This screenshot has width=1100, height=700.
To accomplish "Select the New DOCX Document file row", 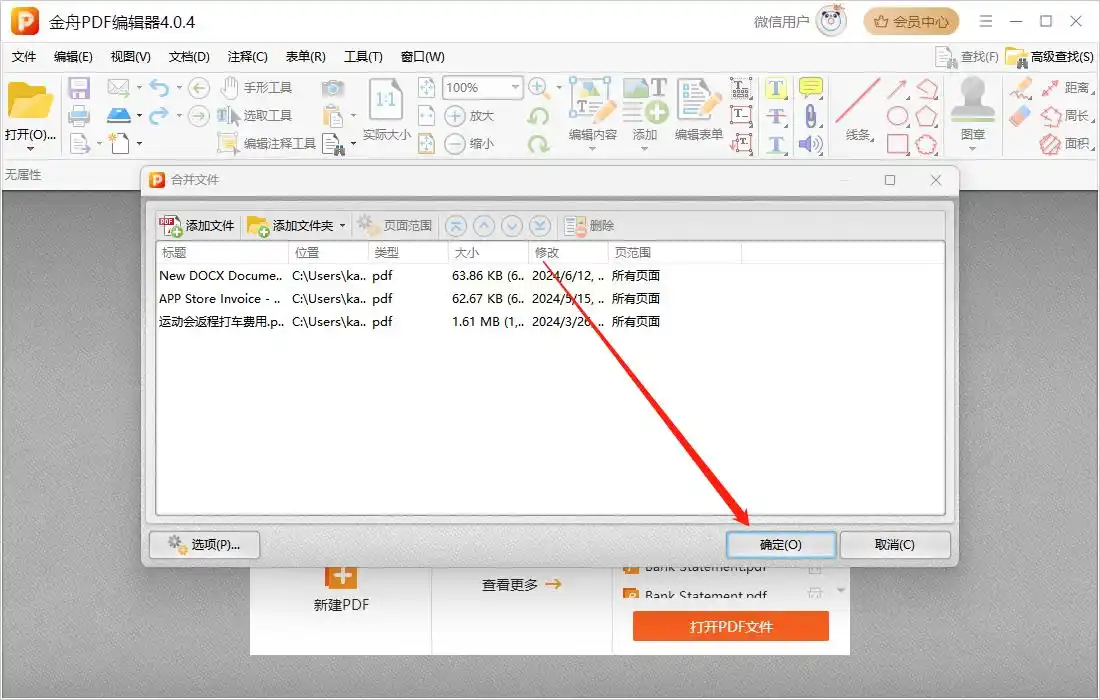I will coord(550,276).
